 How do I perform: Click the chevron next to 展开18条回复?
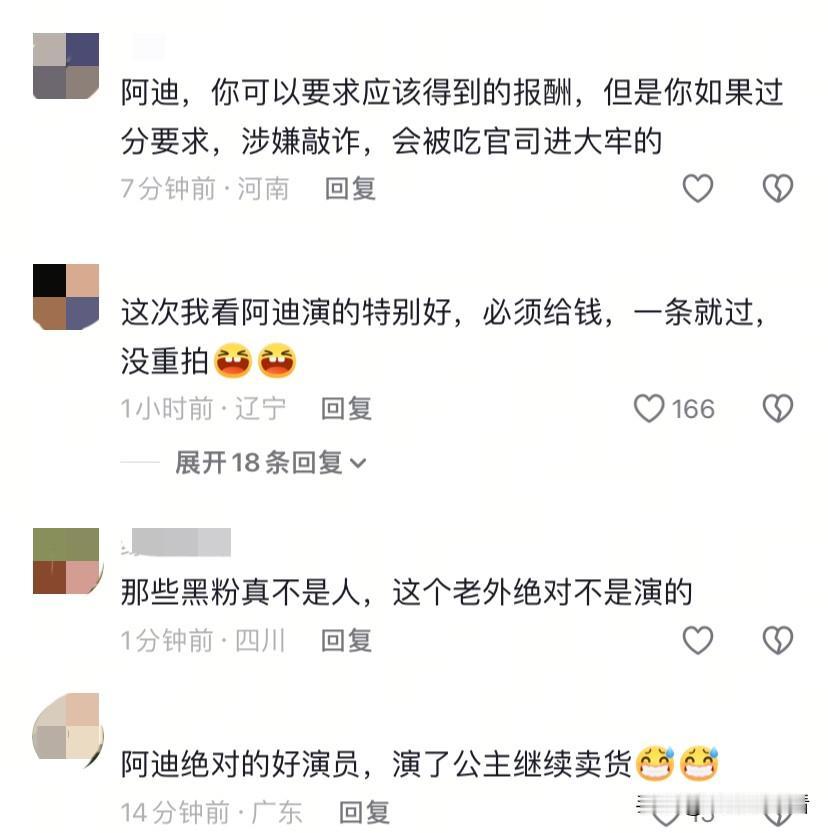tap(358, 463)
